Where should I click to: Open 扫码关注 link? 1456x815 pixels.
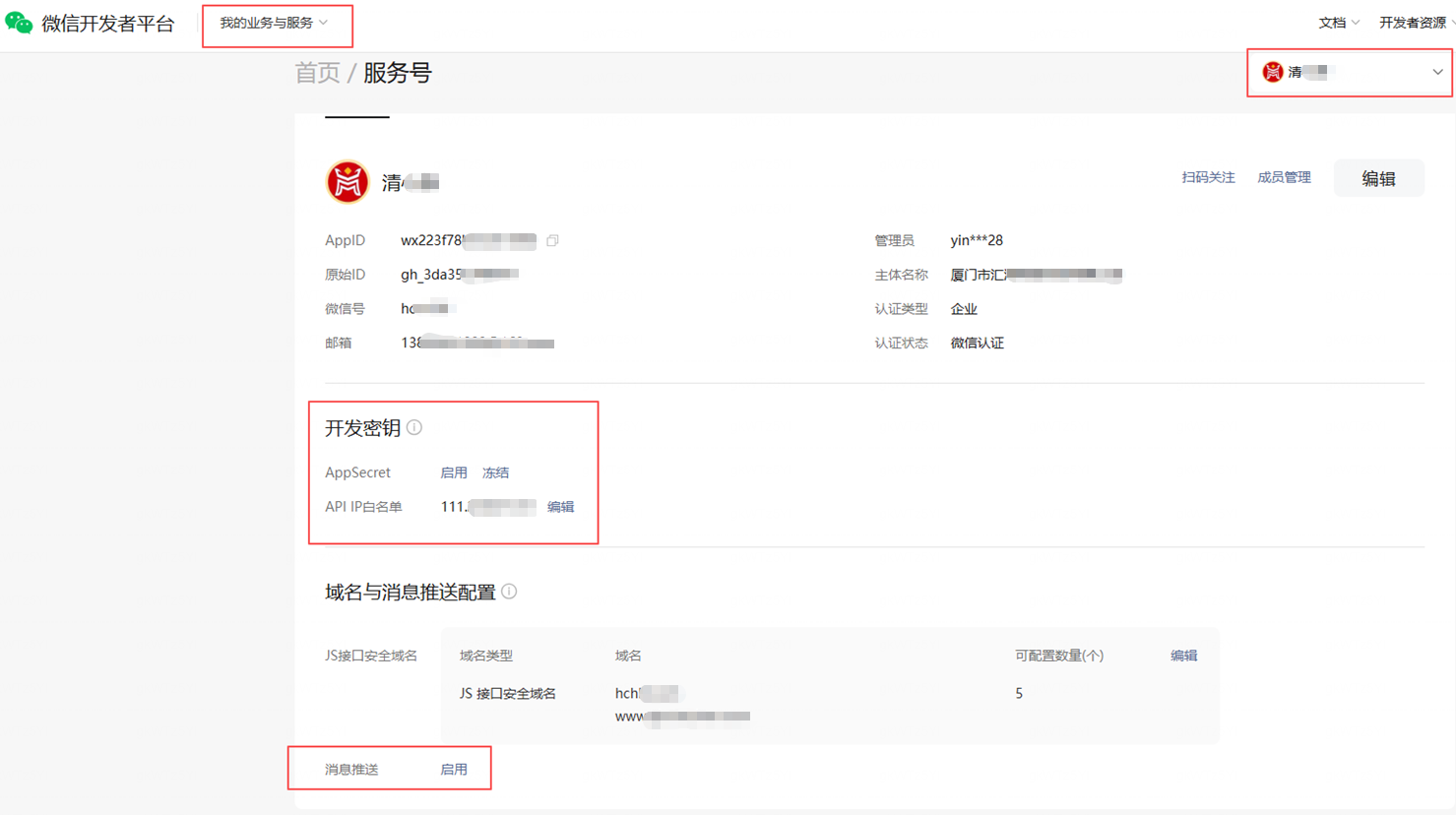tap(1208, 177)
